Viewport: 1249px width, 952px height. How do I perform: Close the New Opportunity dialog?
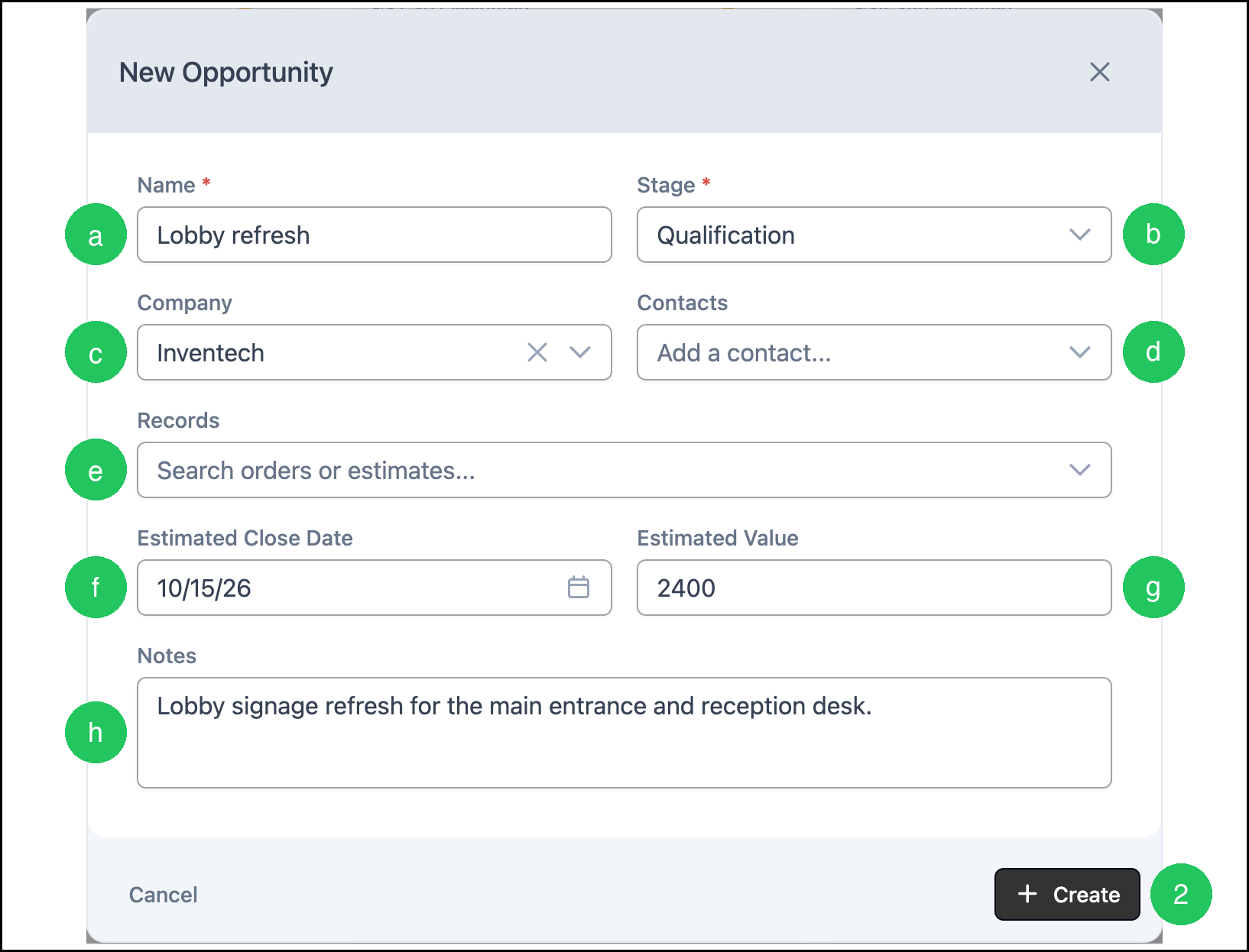pyautogui.click(x=1099, y=72)
